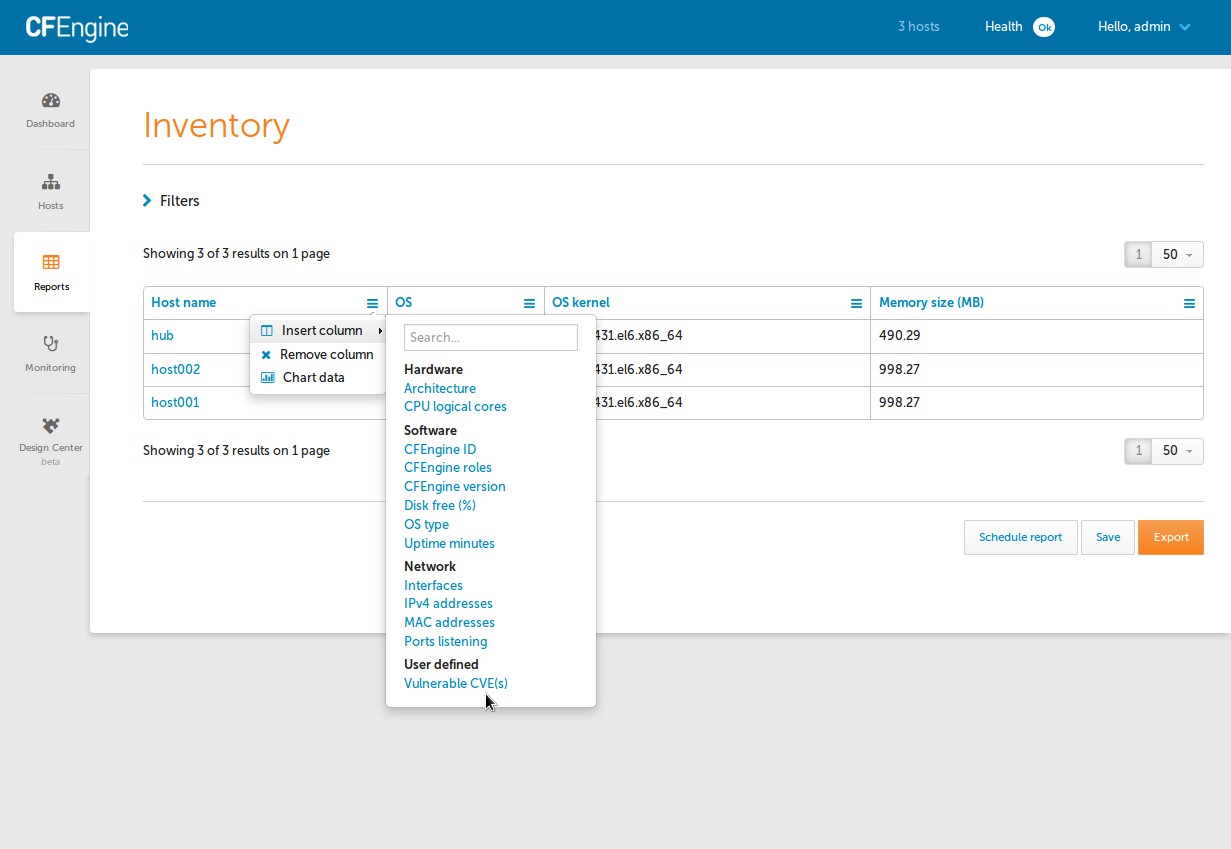1231x849 pixels.
Task: Open the Reports section icon
Action: tap(49, 271)
